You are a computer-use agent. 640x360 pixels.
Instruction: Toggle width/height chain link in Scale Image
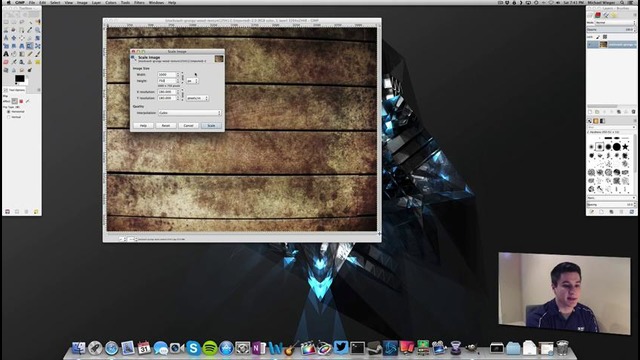click(182, 78)
